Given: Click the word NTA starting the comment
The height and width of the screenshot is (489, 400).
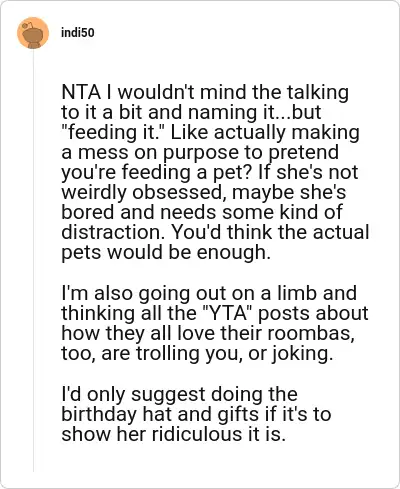Looking at the screenshot, I should (81, 92).
